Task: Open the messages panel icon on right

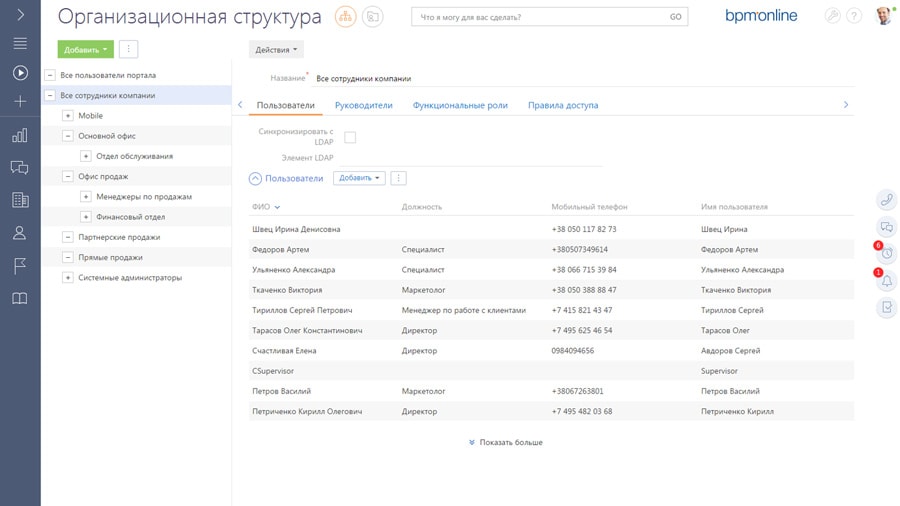Action: [x=887, y=227]
